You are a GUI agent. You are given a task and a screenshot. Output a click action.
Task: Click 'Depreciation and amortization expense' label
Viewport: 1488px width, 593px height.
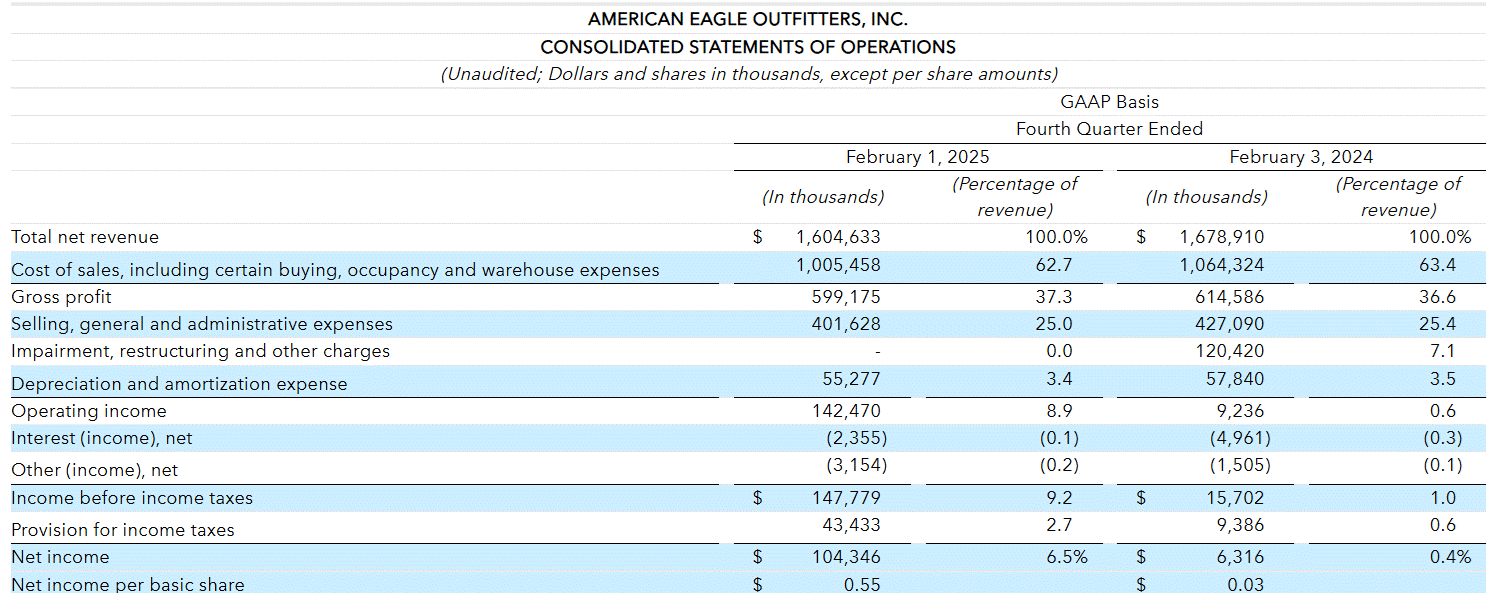coord(179,384)
